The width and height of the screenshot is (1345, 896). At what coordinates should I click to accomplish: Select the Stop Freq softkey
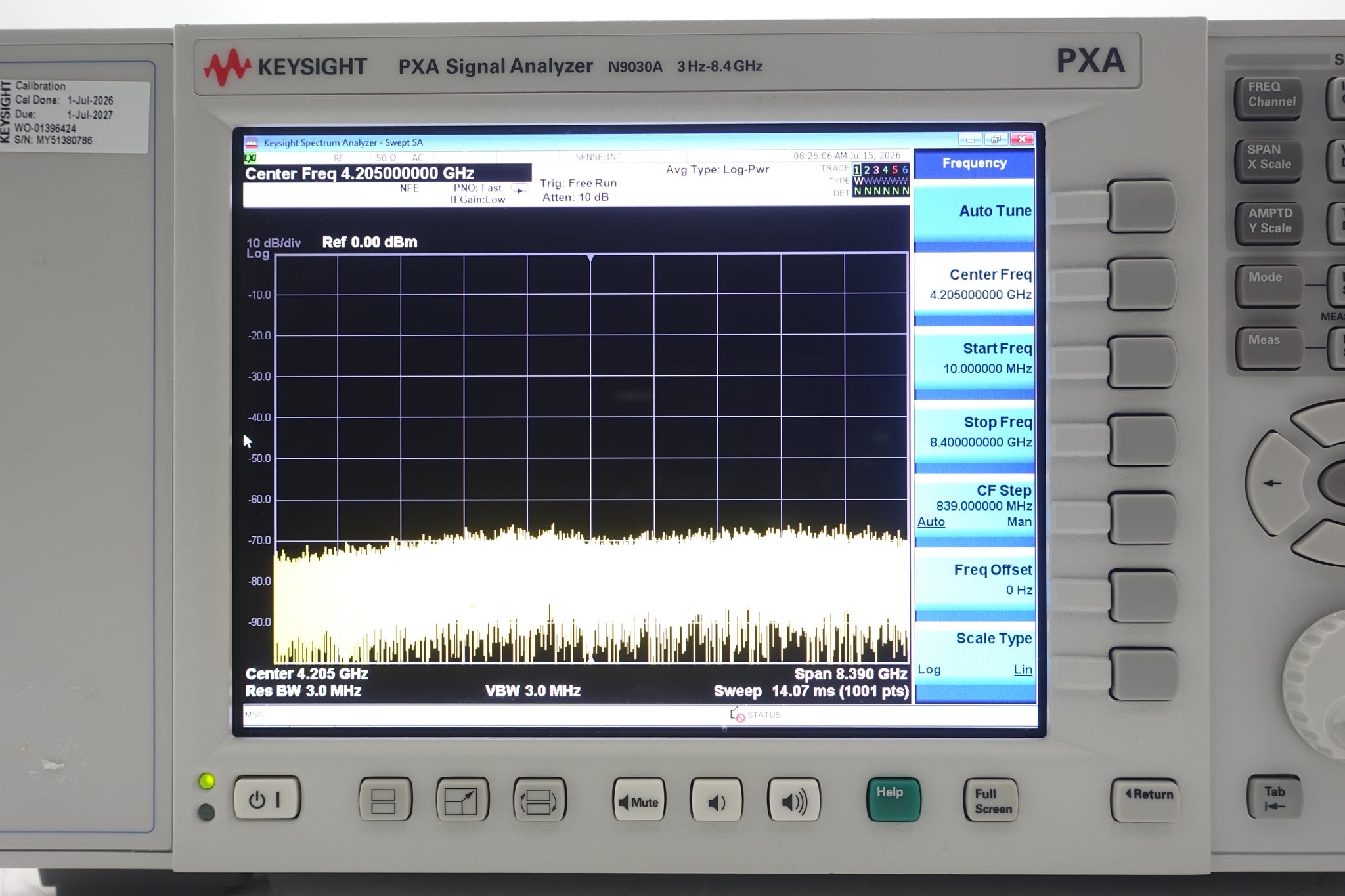pyautogui.click(x=975, y=432)
